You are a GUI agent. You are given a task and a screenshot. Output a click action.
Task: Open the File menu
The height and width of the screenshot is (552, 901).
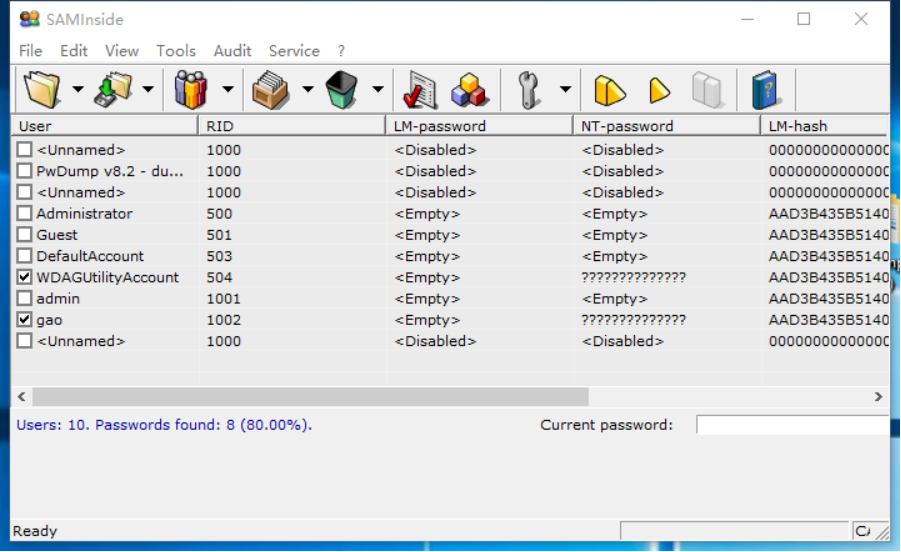30,51
